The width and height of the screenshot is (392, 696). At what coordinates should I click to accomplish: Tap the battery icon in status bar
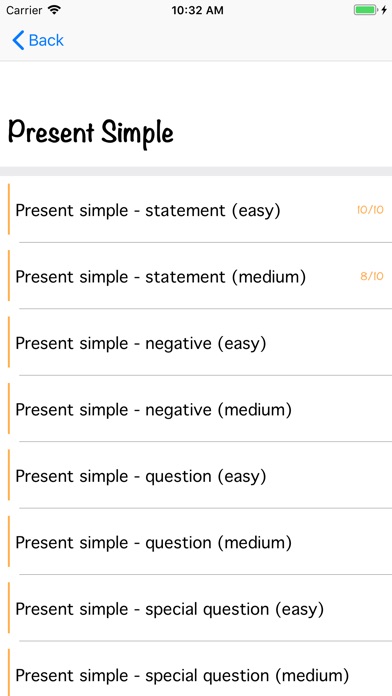(365, 10)
